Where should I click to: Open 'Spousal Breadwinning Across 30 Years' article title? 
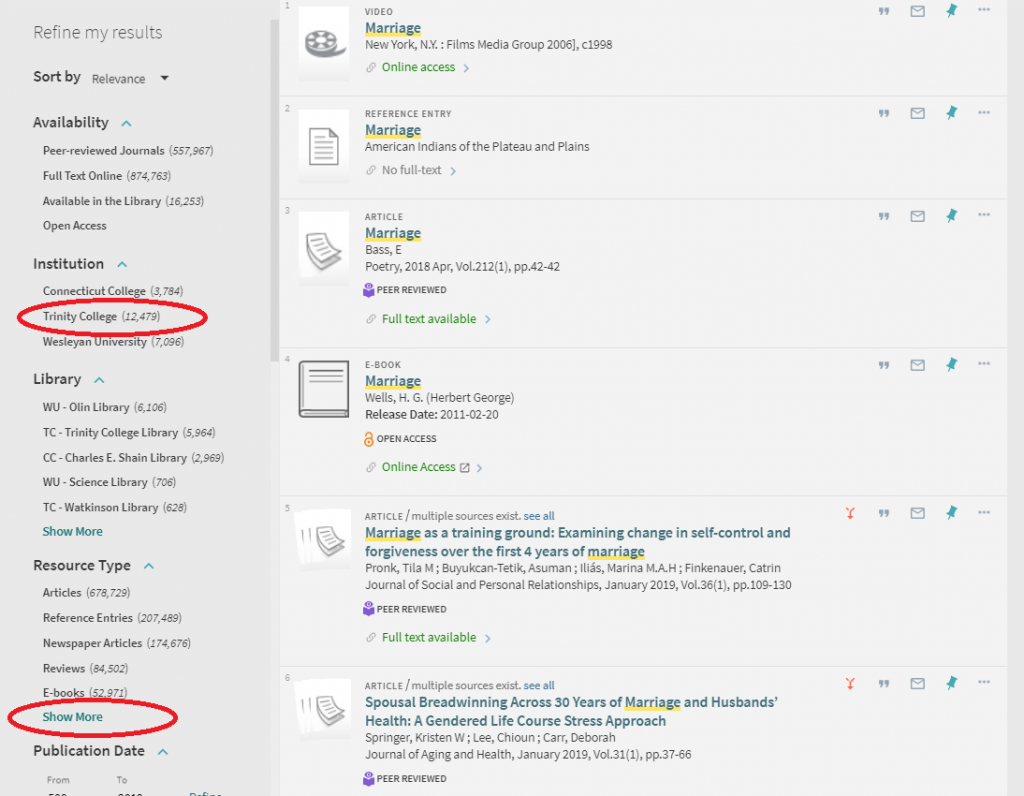click(571, 712)
